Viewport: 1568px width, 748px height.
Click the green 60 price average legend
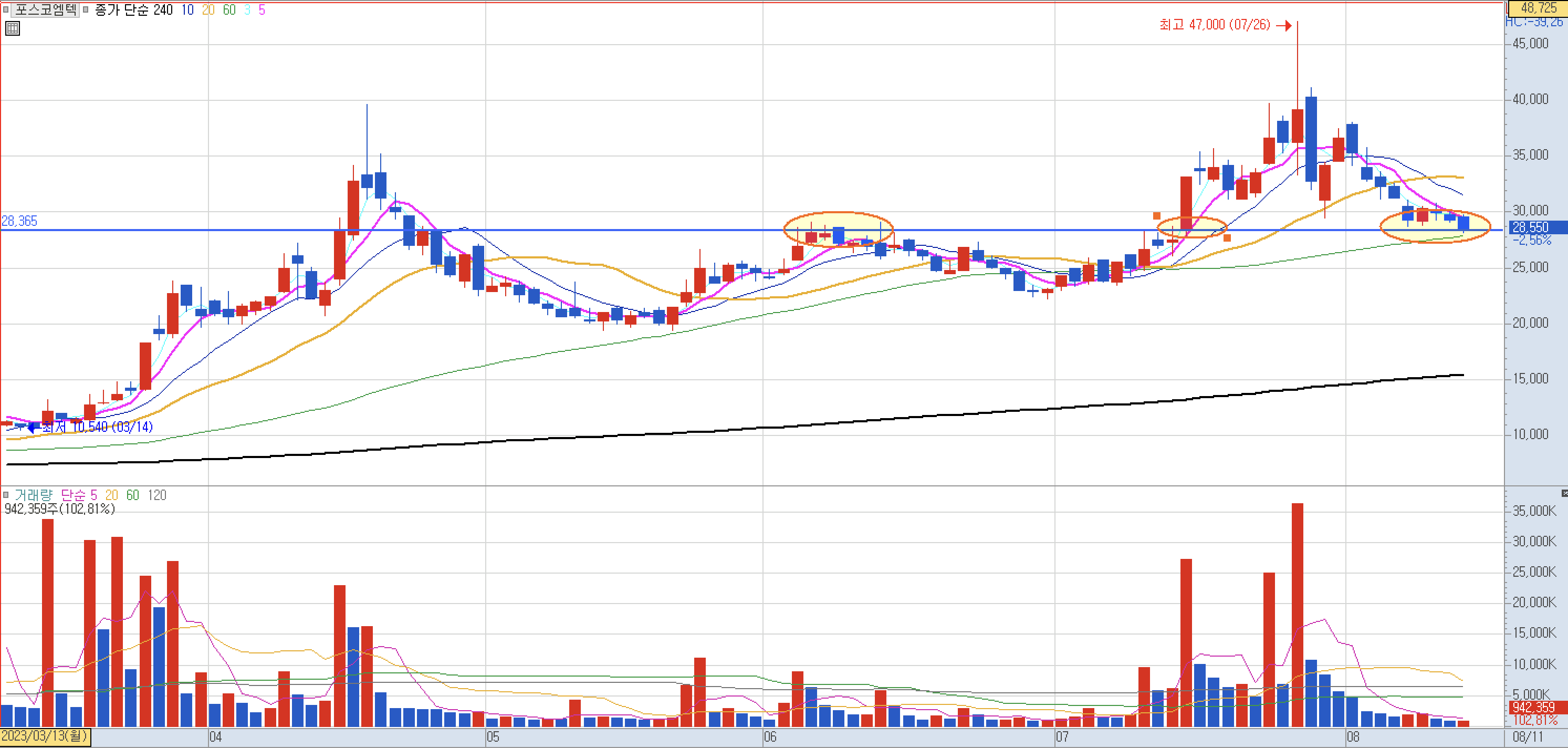229,10
